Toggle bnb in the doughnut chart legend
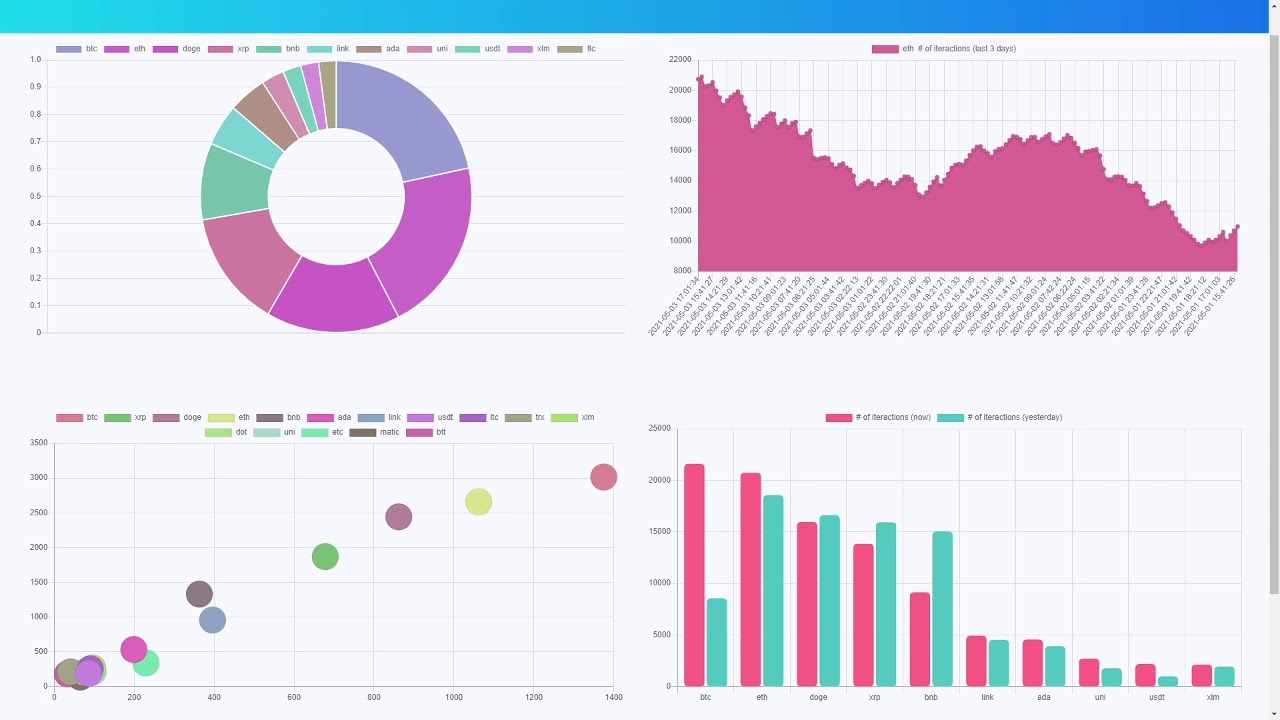This screenshot has width=1280, height=720. (x=278, y=48)
